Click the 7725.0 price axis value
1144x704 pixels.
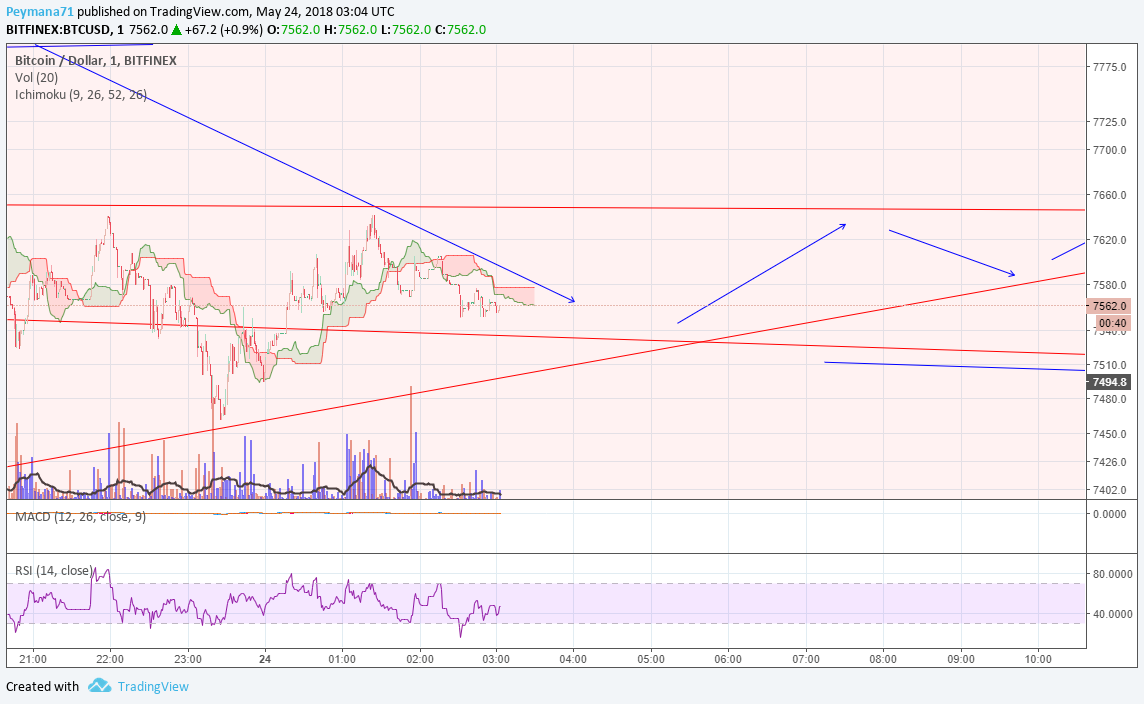coord(1109,122)
